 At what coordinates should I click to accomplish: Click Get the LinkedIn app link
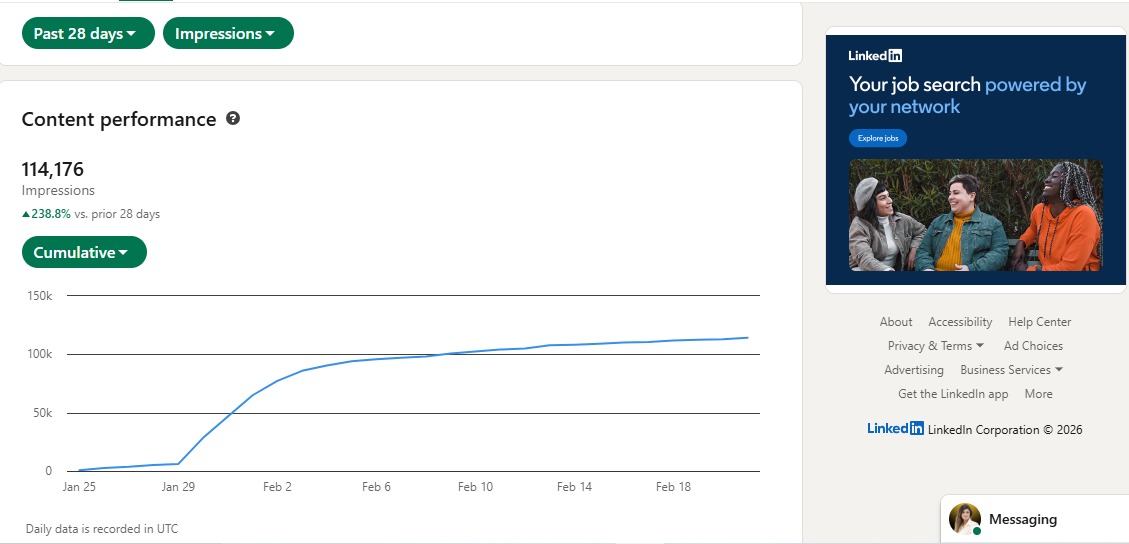tap(953, 394)
